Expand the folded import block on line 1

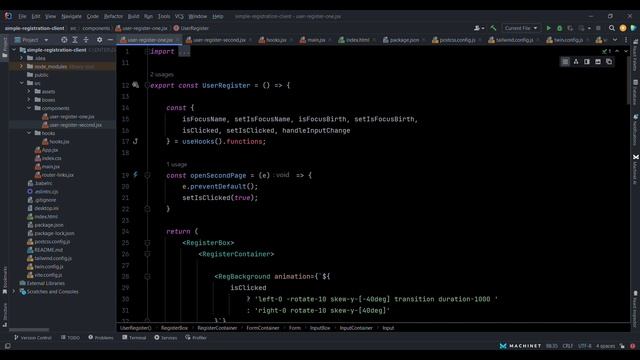(x=184, y=52)
